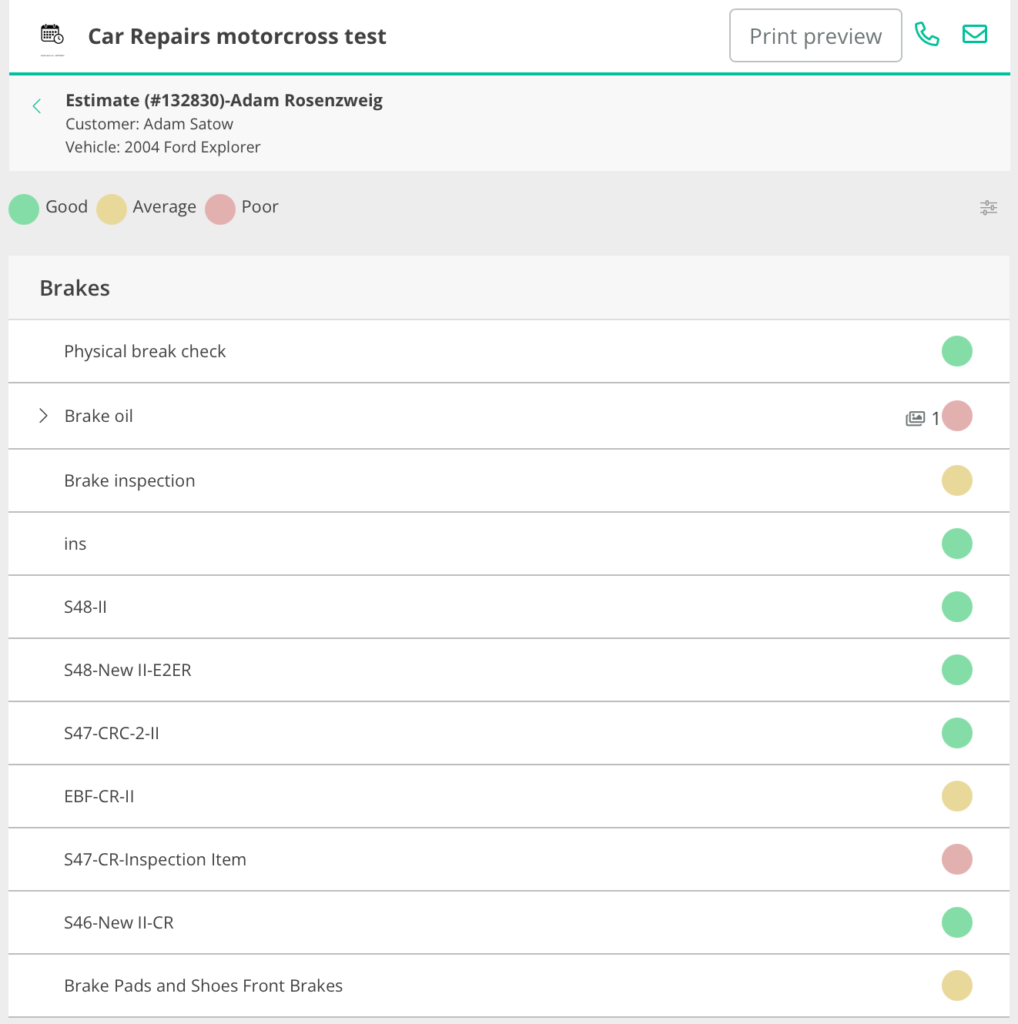Toggle the Good status filter
The image size is (1018, 1024).
tap(24, 209)
